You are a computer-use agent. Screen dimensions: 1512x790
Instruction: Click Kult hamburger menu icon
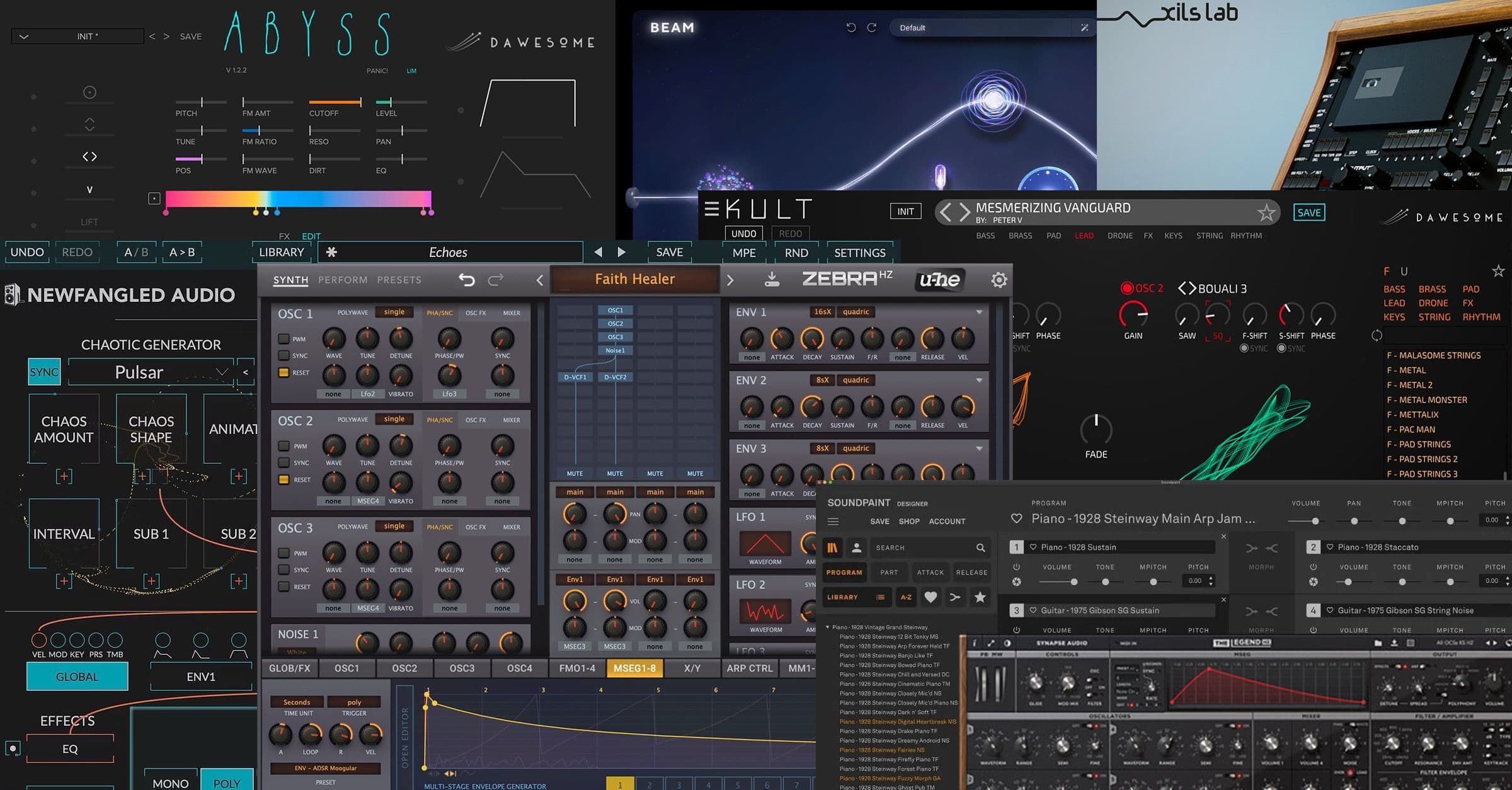click(x=711, y=209)
